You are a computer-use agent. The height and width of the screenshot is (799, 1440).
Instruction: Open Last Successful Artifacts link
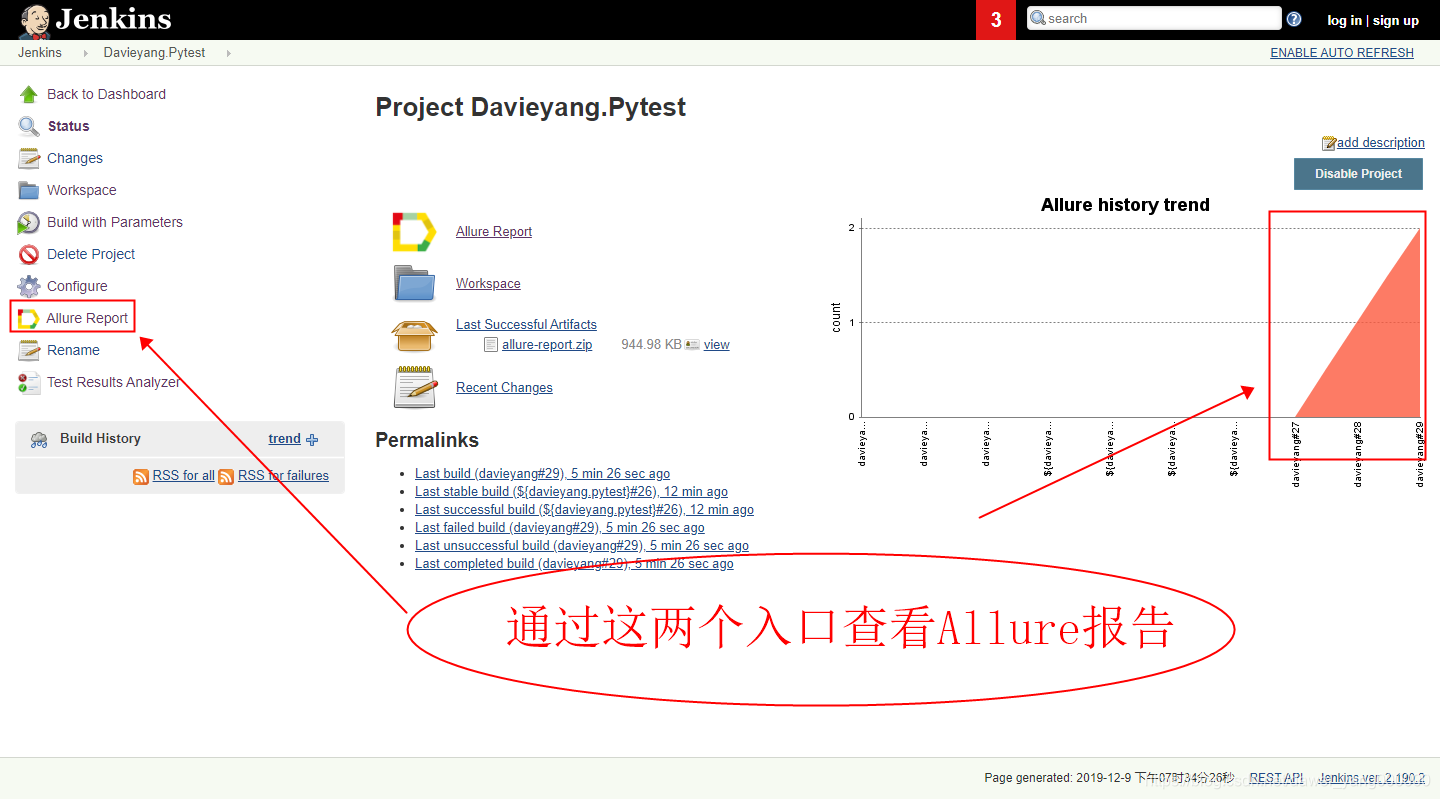pyautogui.click(x=526, y=324)
